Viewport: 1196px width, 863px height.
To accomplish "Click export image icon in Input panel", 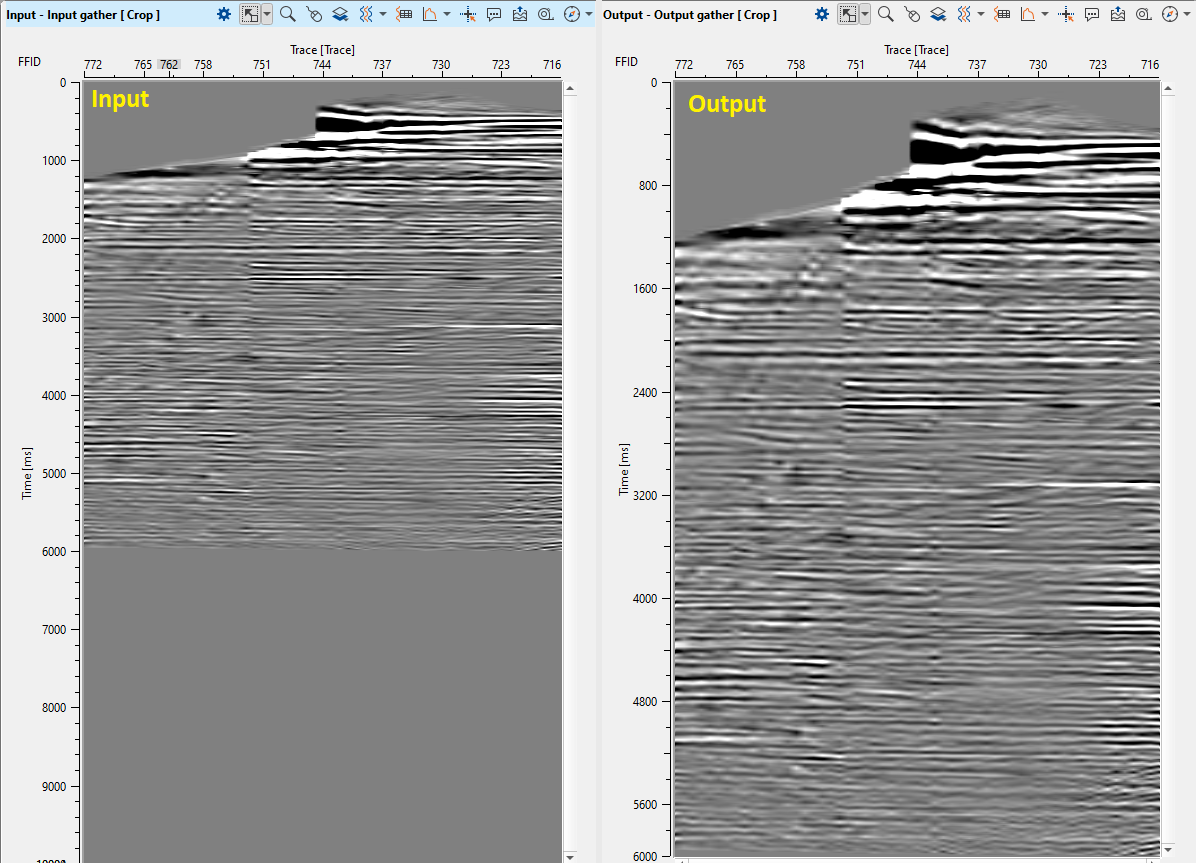I will point(519,14).
